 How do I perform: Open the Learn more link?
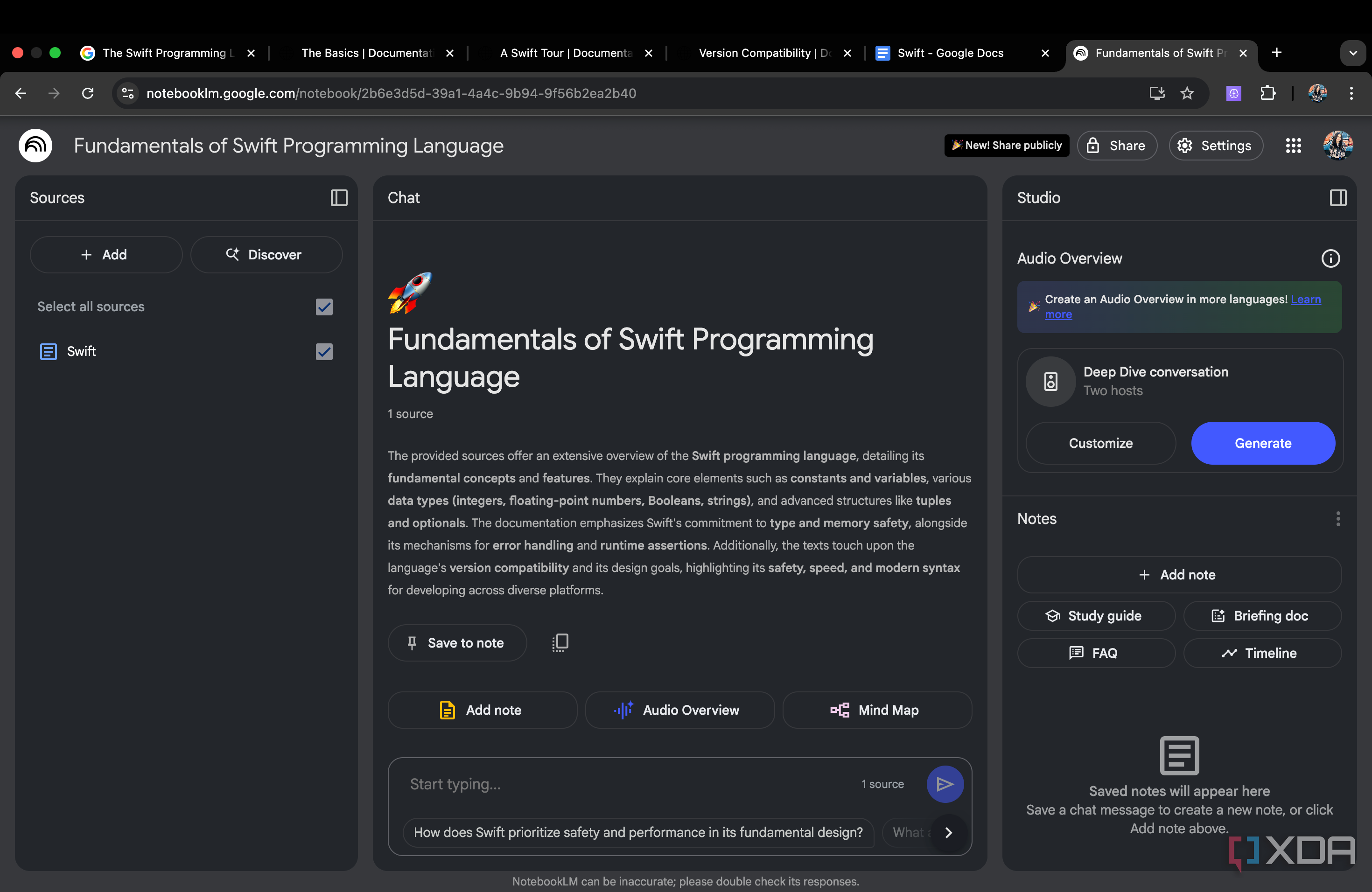(1305, 300)
